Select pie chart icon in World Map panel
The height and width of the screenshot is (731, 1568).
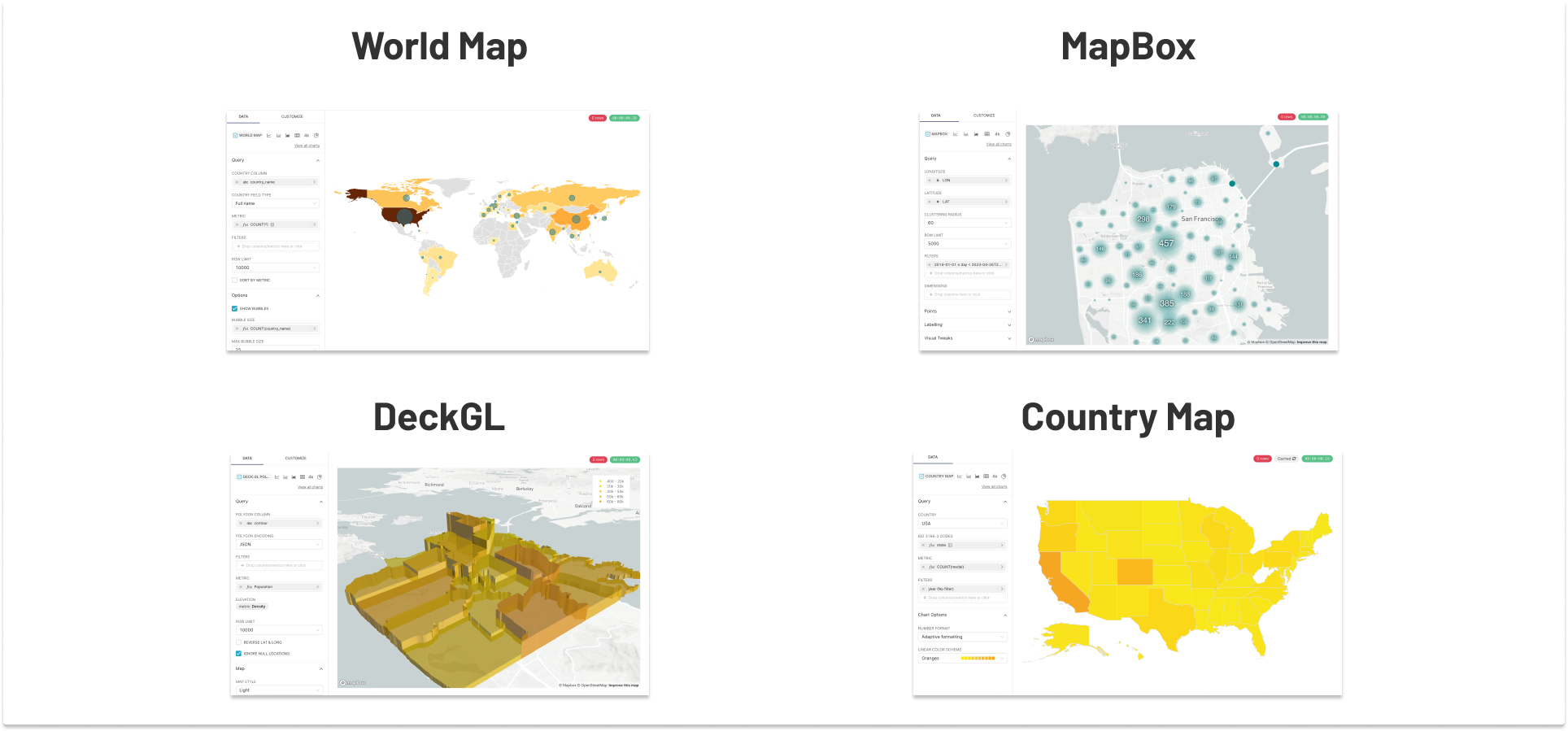316,136
